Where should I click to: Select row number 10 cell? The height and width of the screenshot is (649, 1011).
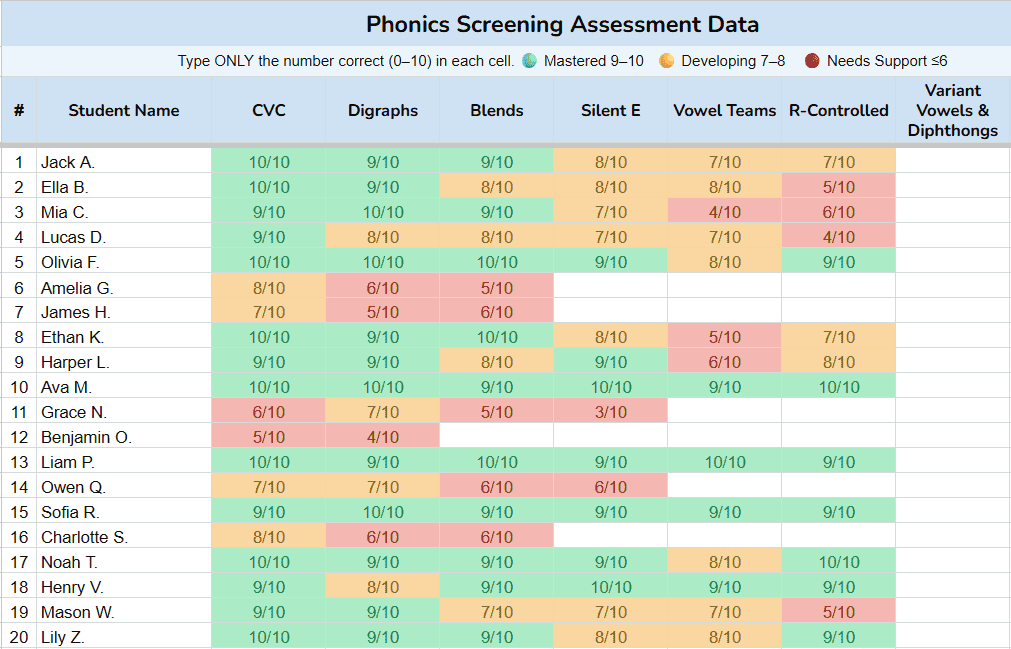[x=19, y=387]
